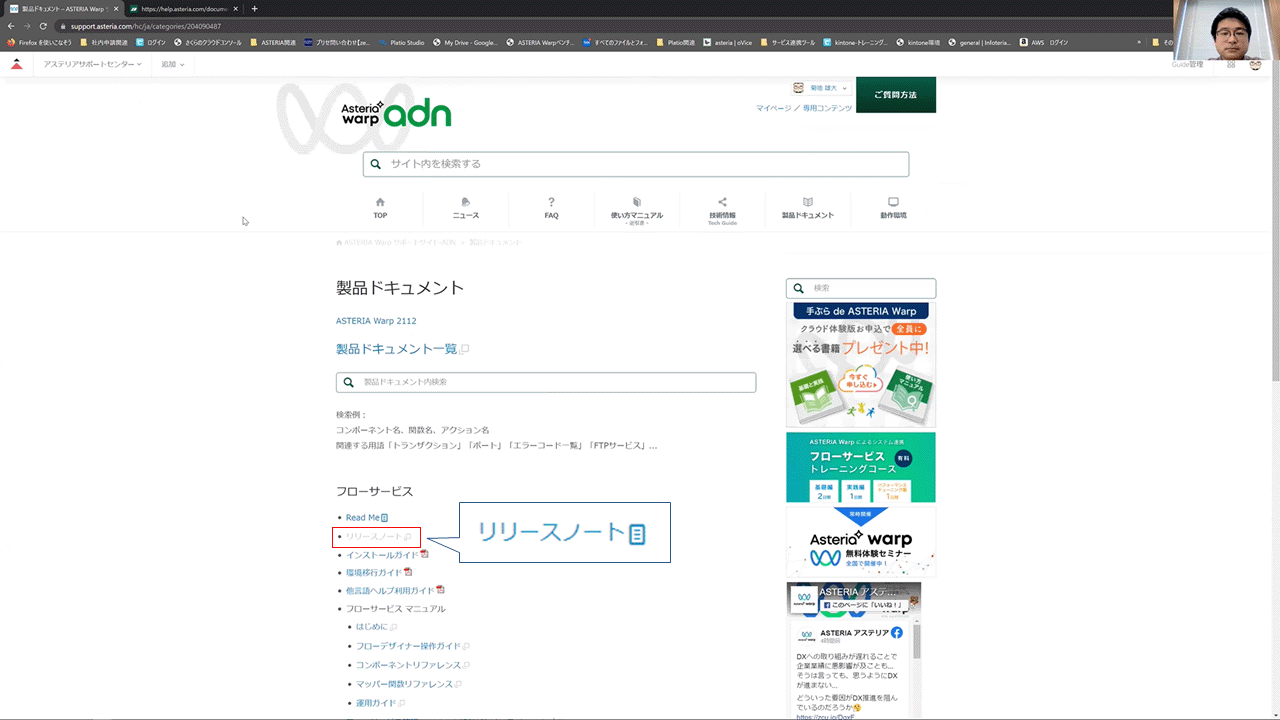
Task: Reload the page in browser
Action: [43, 26]
